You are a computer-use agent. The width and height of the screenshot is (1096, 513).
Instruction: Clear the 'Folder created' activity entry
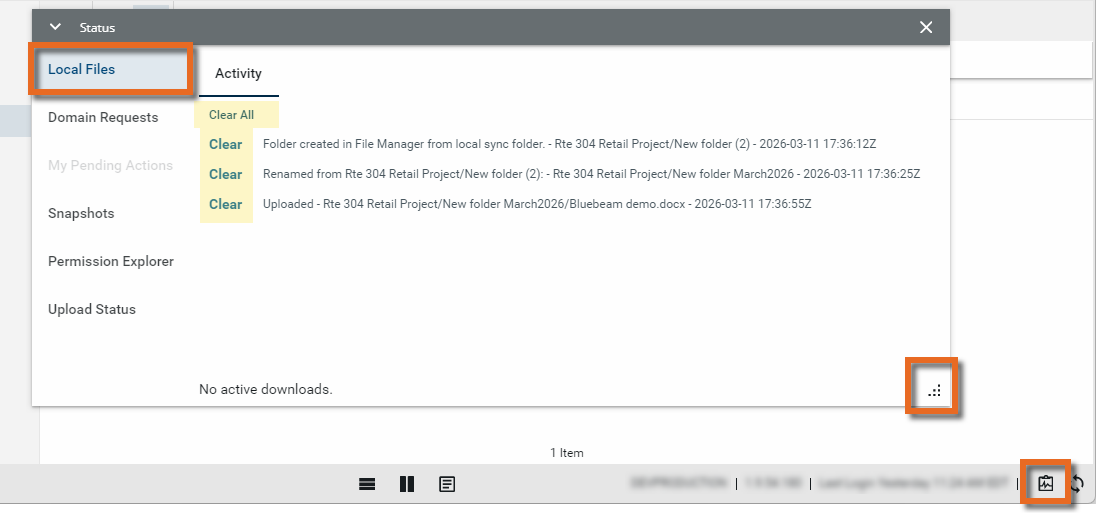pyautogui.click(x=225, y=144)
